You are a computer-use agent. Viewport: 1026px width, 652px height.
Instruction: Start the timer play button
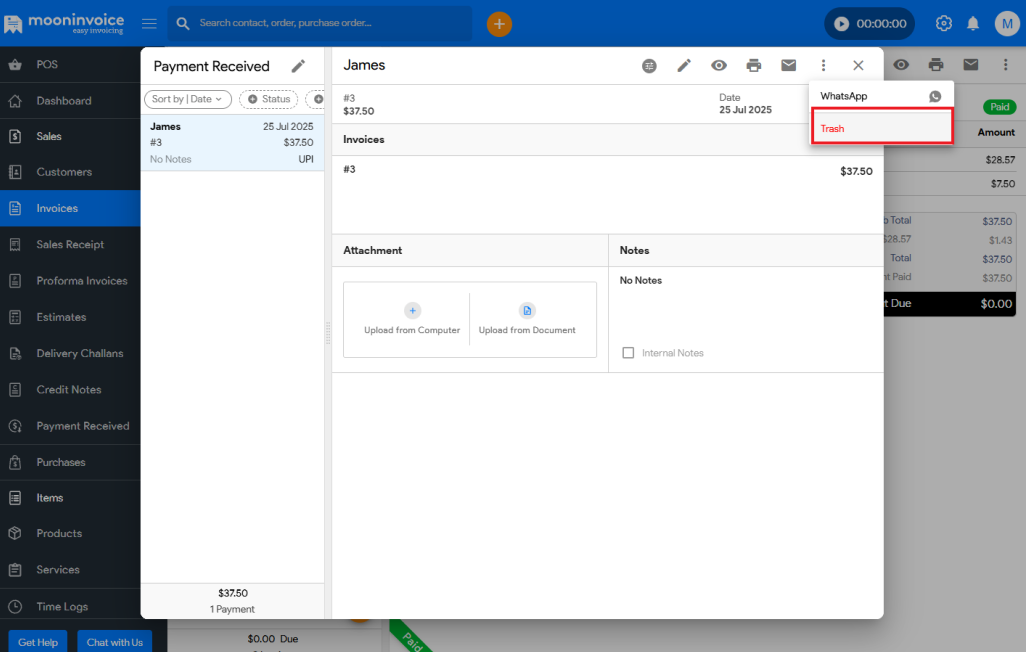[842, 23]
